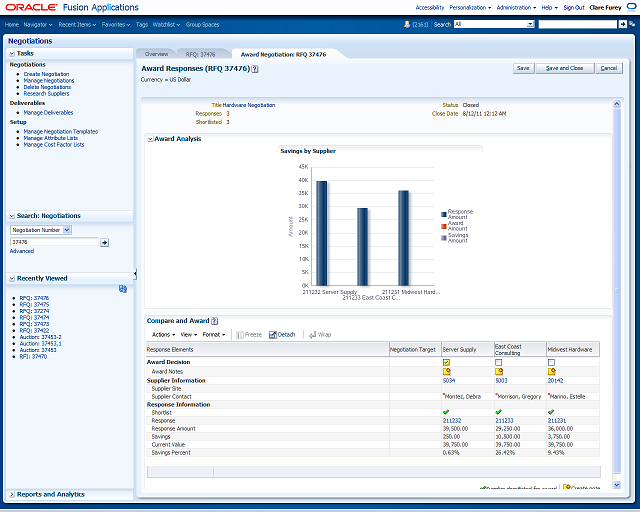
Task: Click the negotiation number input field
Action: [54, 242]
